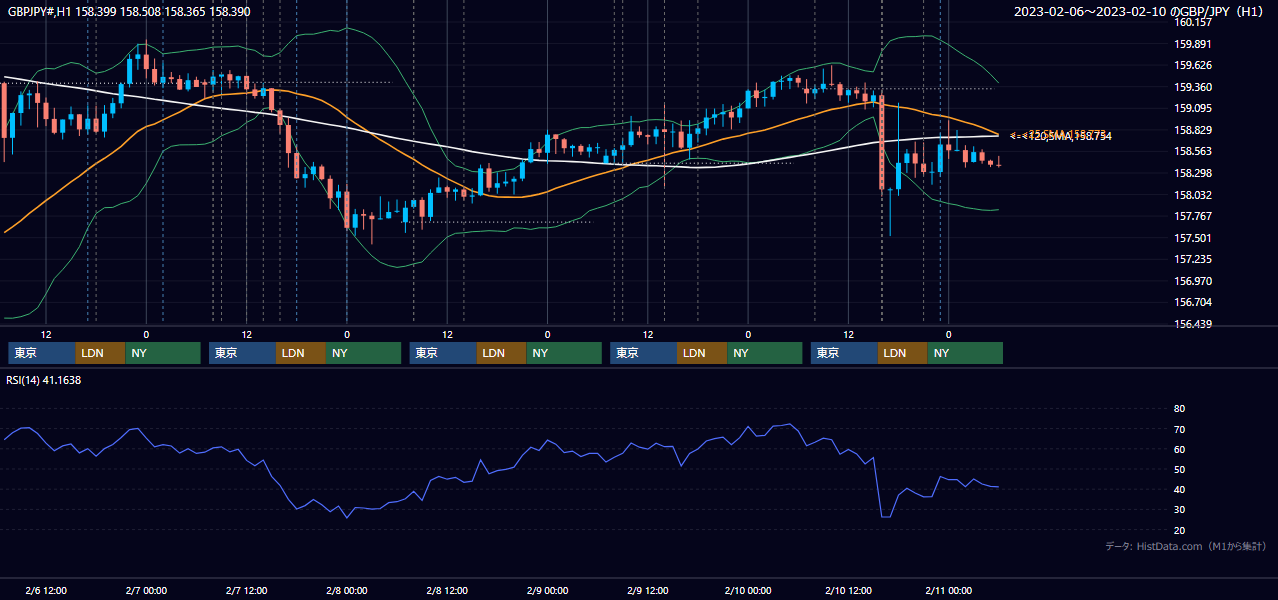Click the RSI axis value 30
1278x600 pixels.
coord(1179,510)
